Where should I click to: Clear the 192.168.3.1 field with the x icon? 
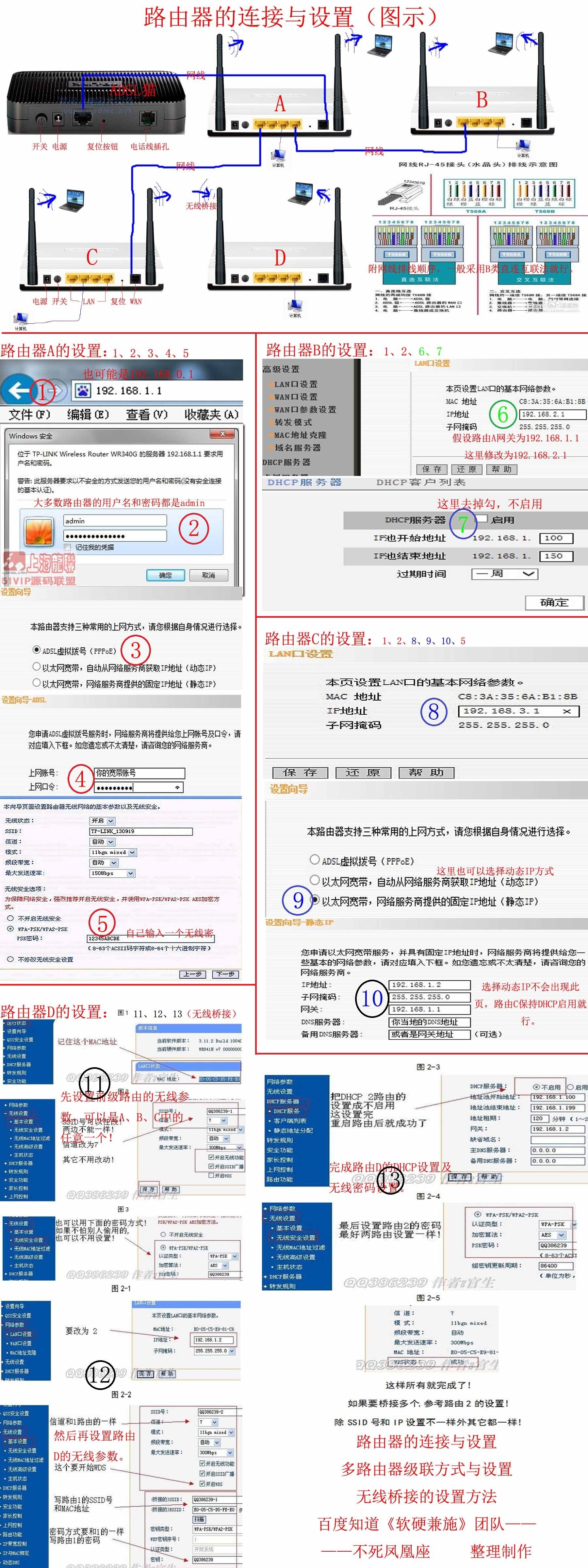(x=567, y=711)
